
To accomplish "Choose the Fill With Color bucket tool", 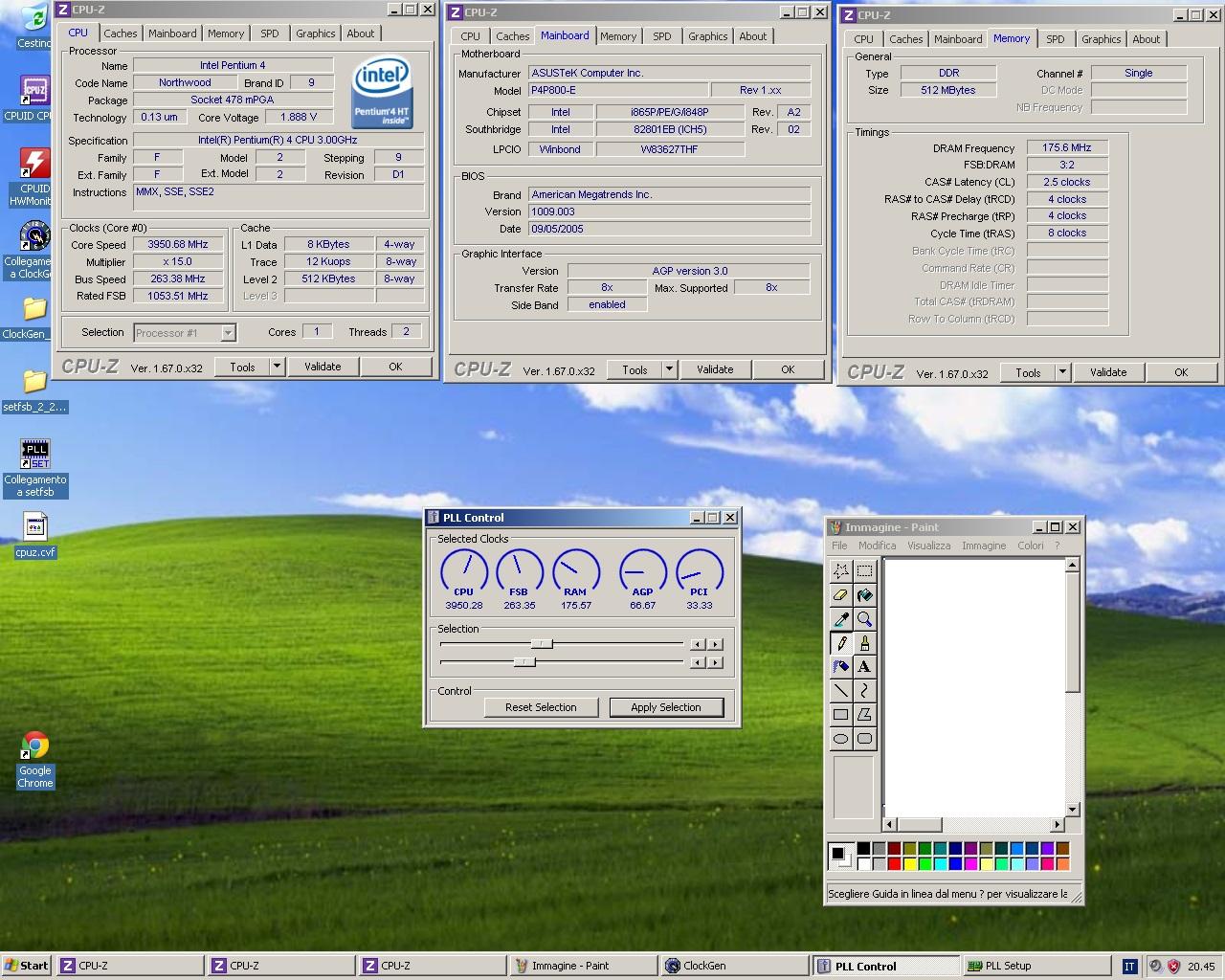I will pyautogui.click(x=864, y=595).
